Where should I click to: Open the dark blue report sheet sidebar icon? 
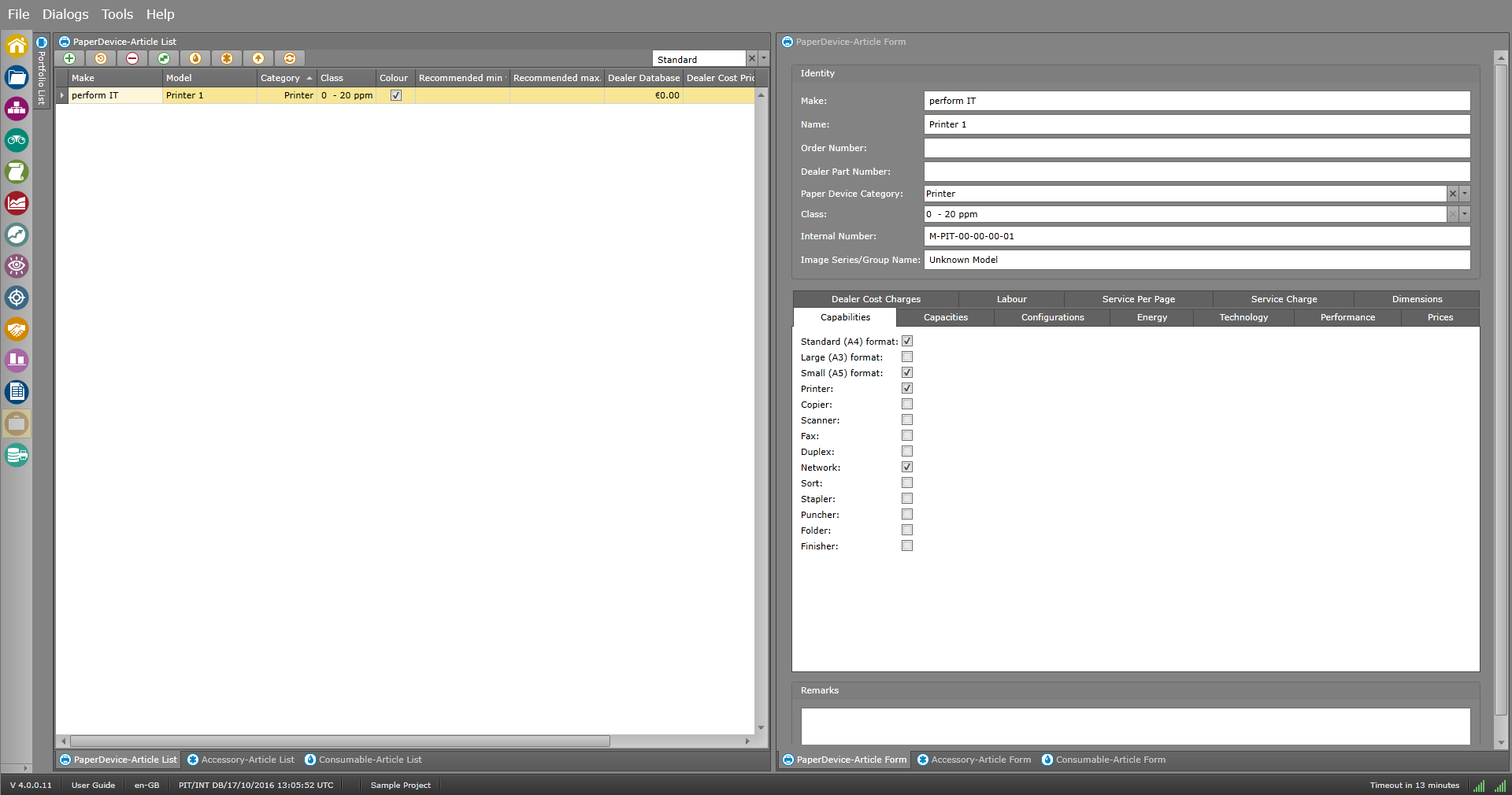pos(17,392)
